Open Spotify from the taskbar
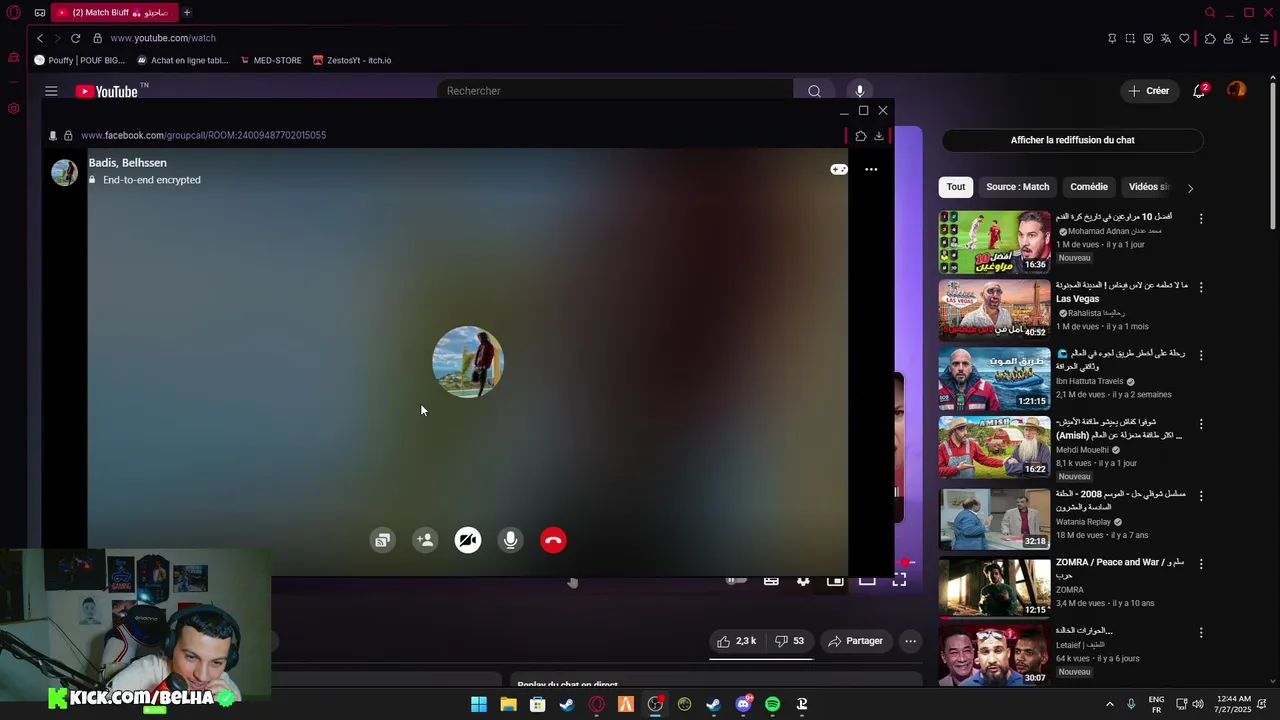The width and height of the screenshot is (1280, 720). click(772, 704)
